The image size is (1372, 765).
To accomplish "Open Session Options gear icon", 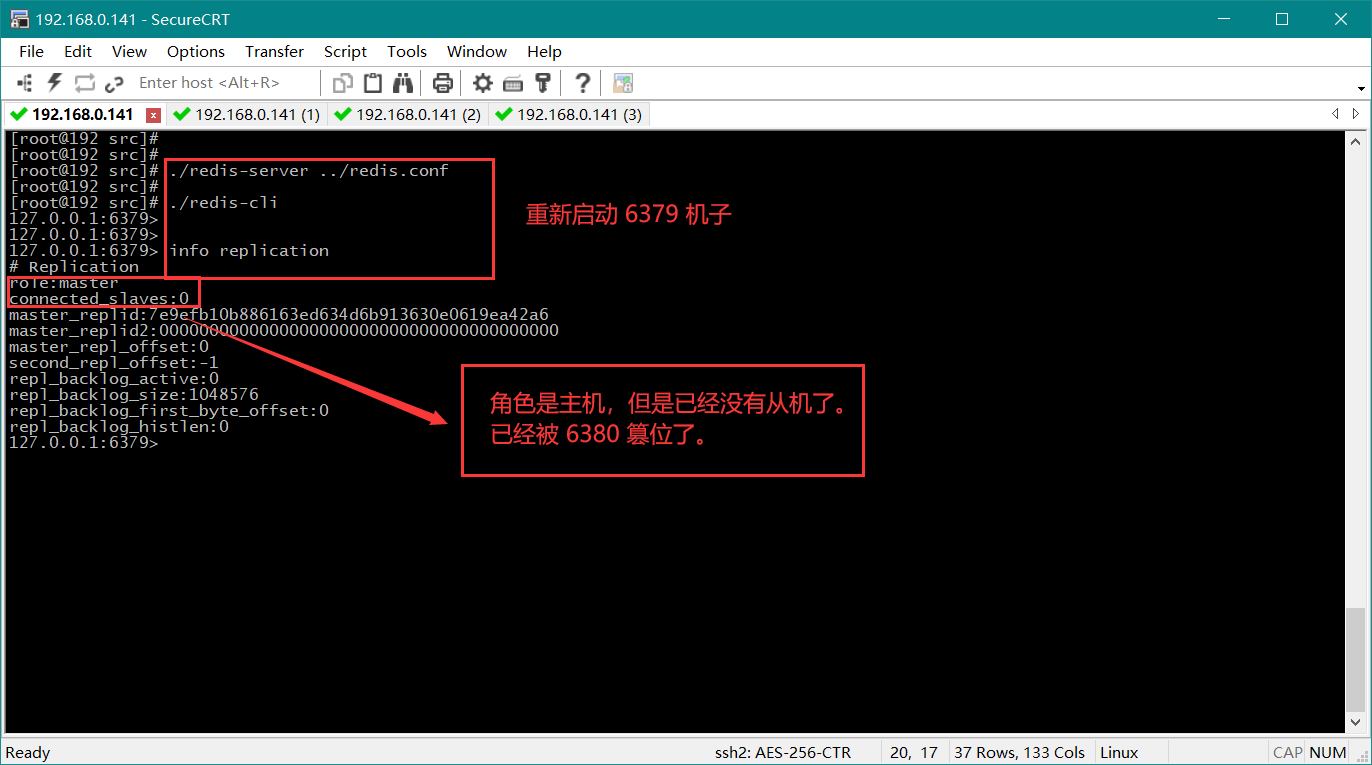I will [483, 83].
